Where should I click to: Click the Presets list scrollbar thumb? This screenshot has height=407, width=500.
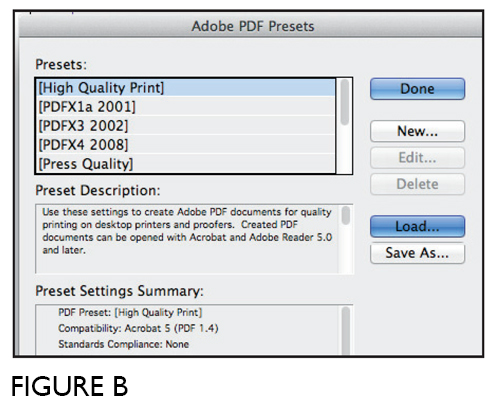pyautogui.click(x=345, y=102)
